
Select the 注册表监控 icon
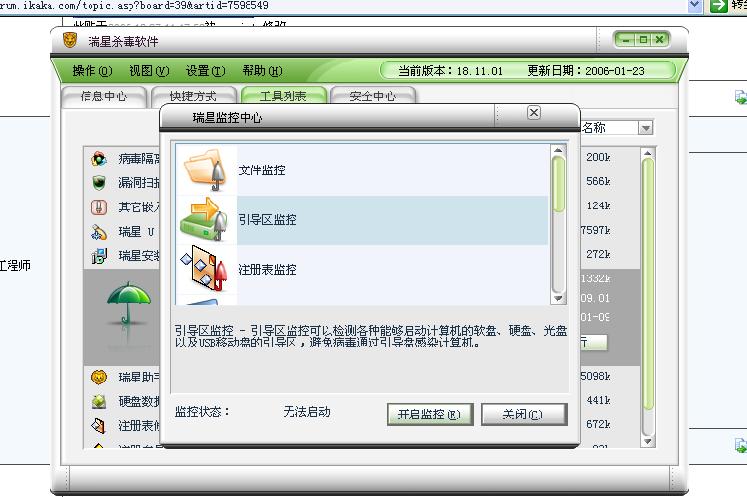[x=205, y=269]
